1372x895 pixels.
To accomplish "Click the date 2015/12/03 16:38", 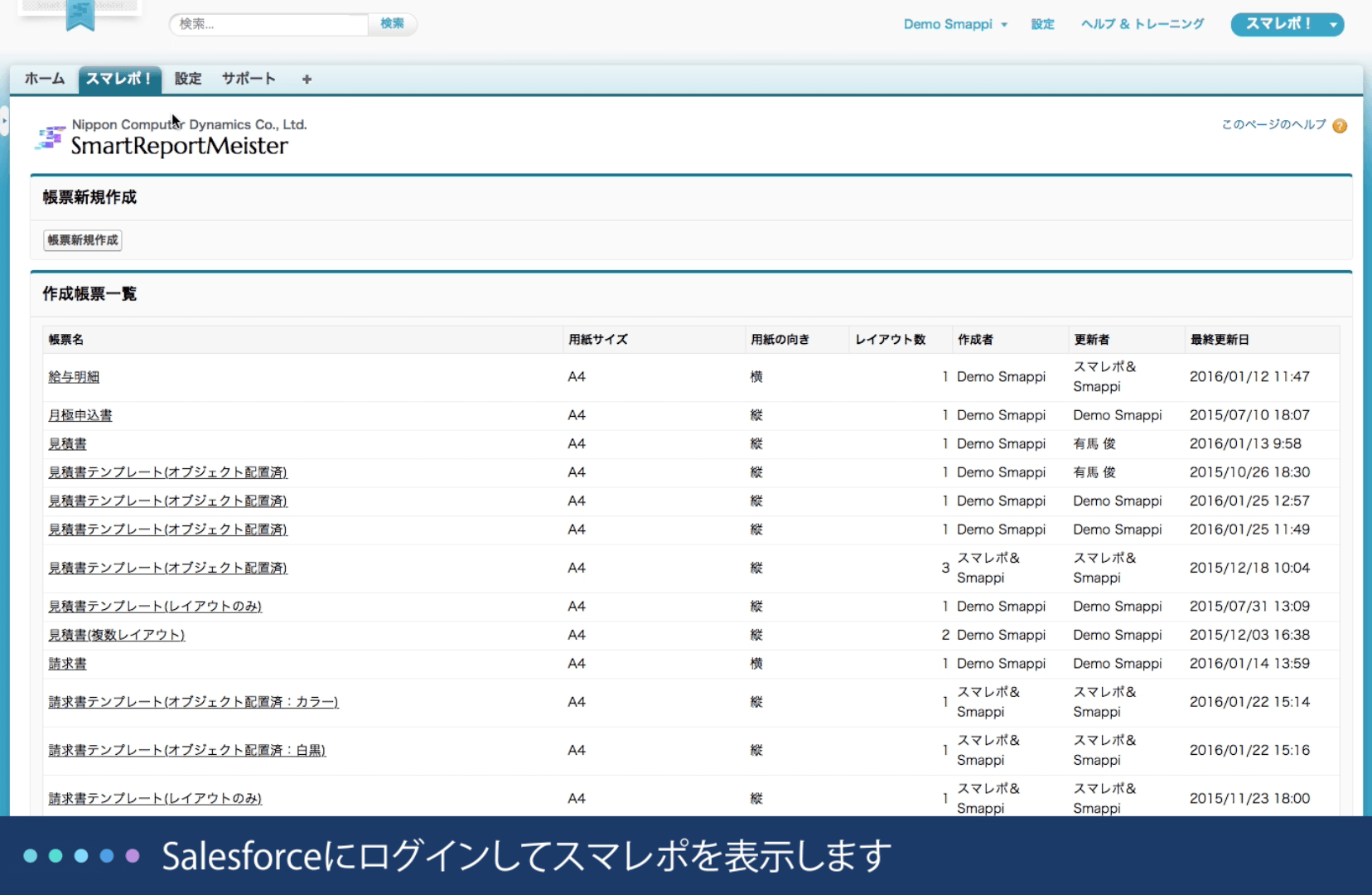I will tap(1249, 635).
